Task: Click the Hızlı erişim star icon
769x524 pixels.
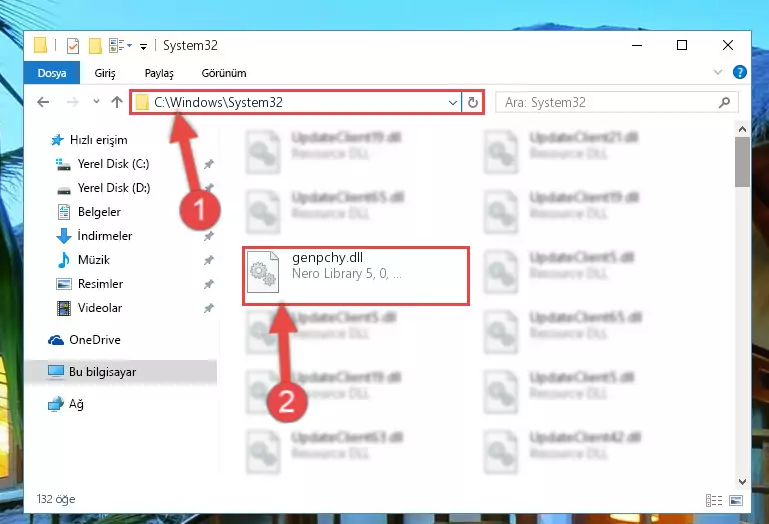Action: [x=57, y=140]
